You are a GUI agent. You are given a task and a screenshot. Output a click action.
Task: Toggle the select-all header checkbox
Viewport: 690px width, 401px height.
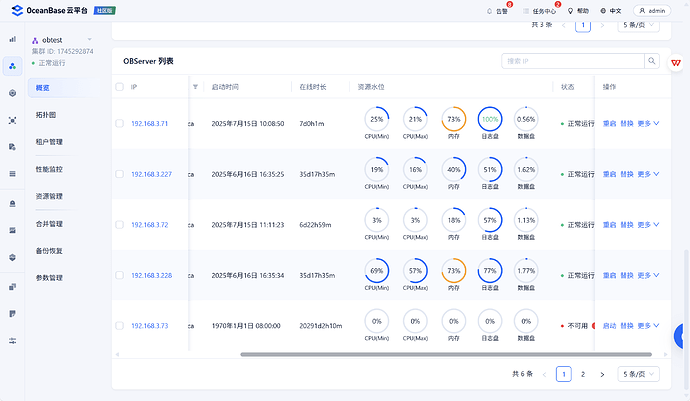coord(120,87)
